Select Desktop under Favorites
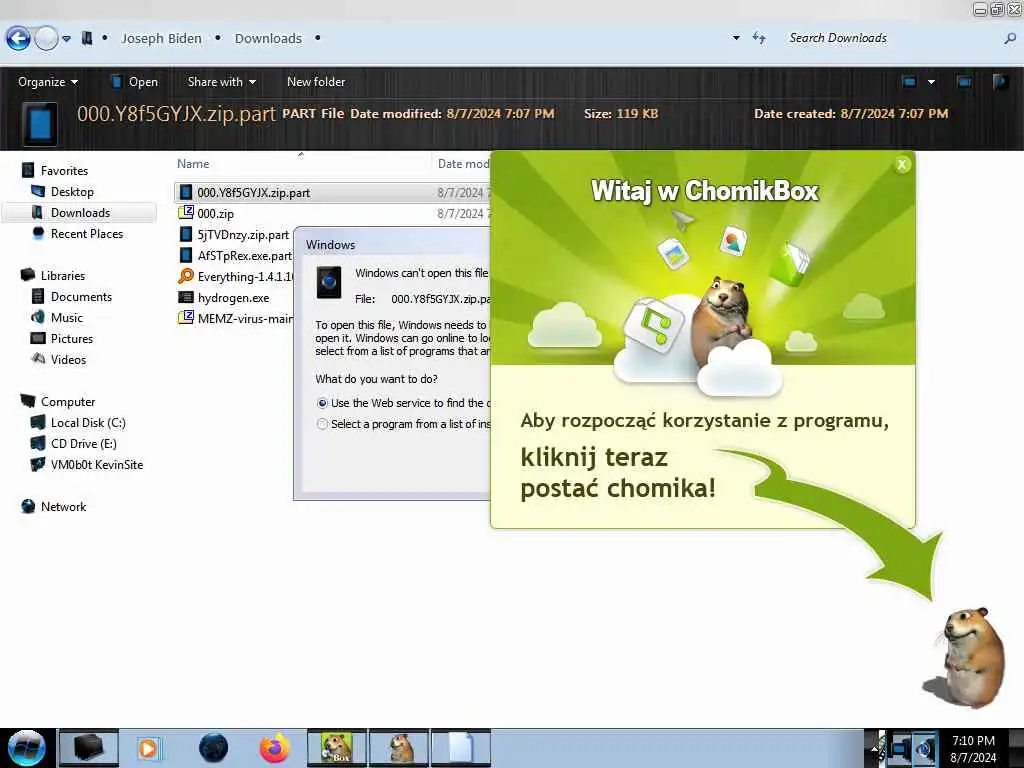 [72, 191]
